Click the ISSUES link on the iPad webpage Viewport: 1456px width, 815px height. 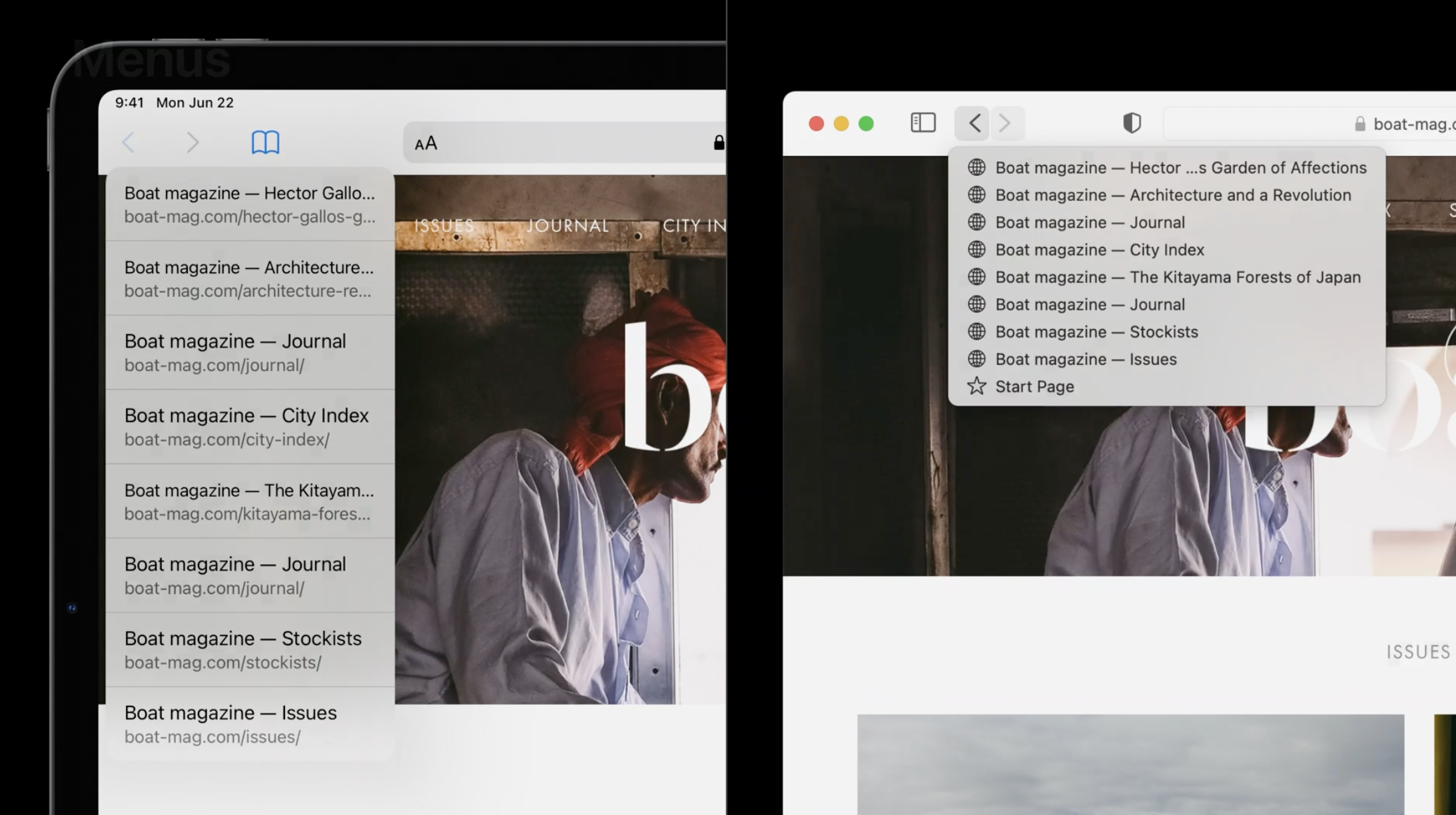pyautogui.click(x=444, y=226)
